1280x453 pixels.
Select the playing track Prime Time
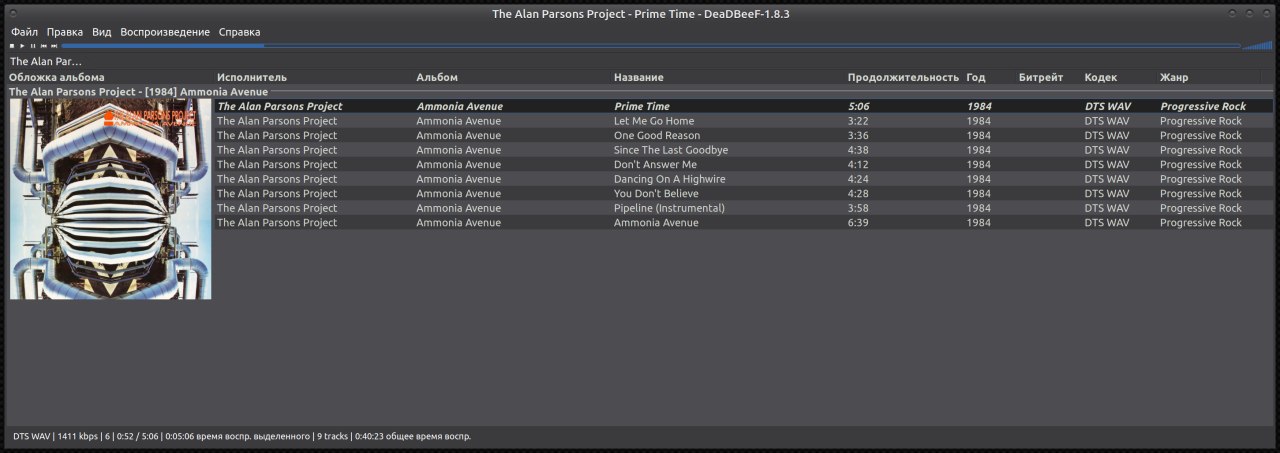tap(744, 106)
